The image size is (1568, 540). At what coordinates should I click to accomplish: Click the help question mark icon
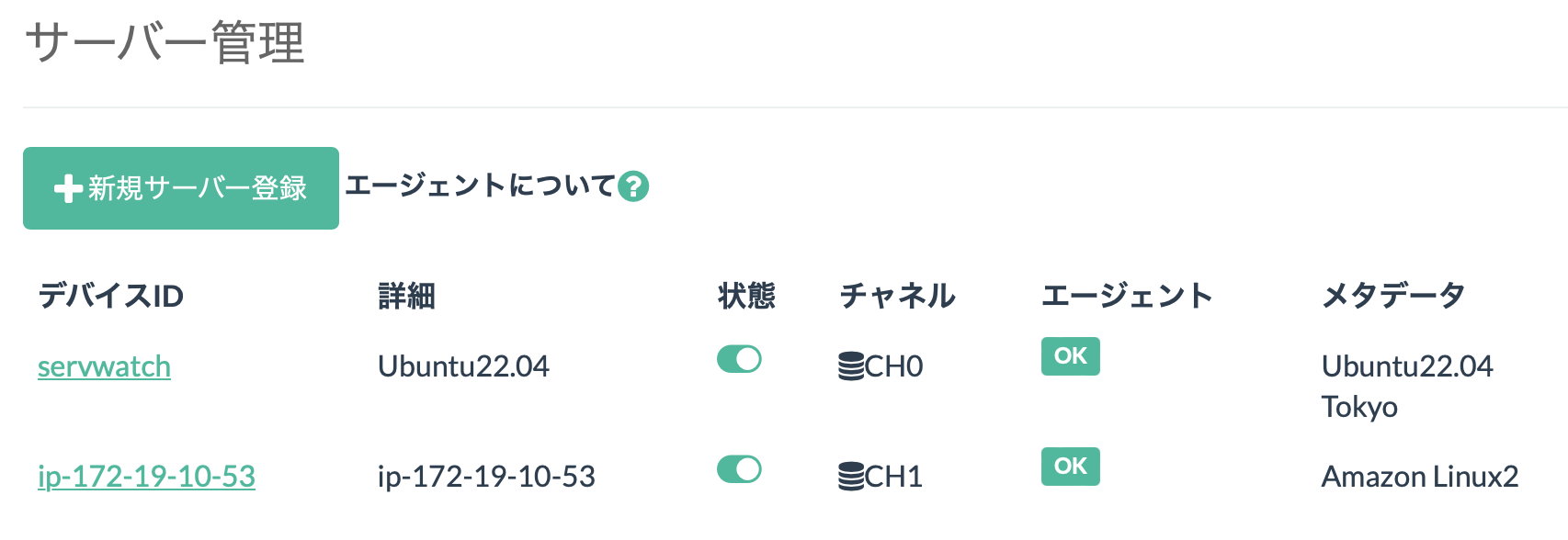(x=633, y=186)
